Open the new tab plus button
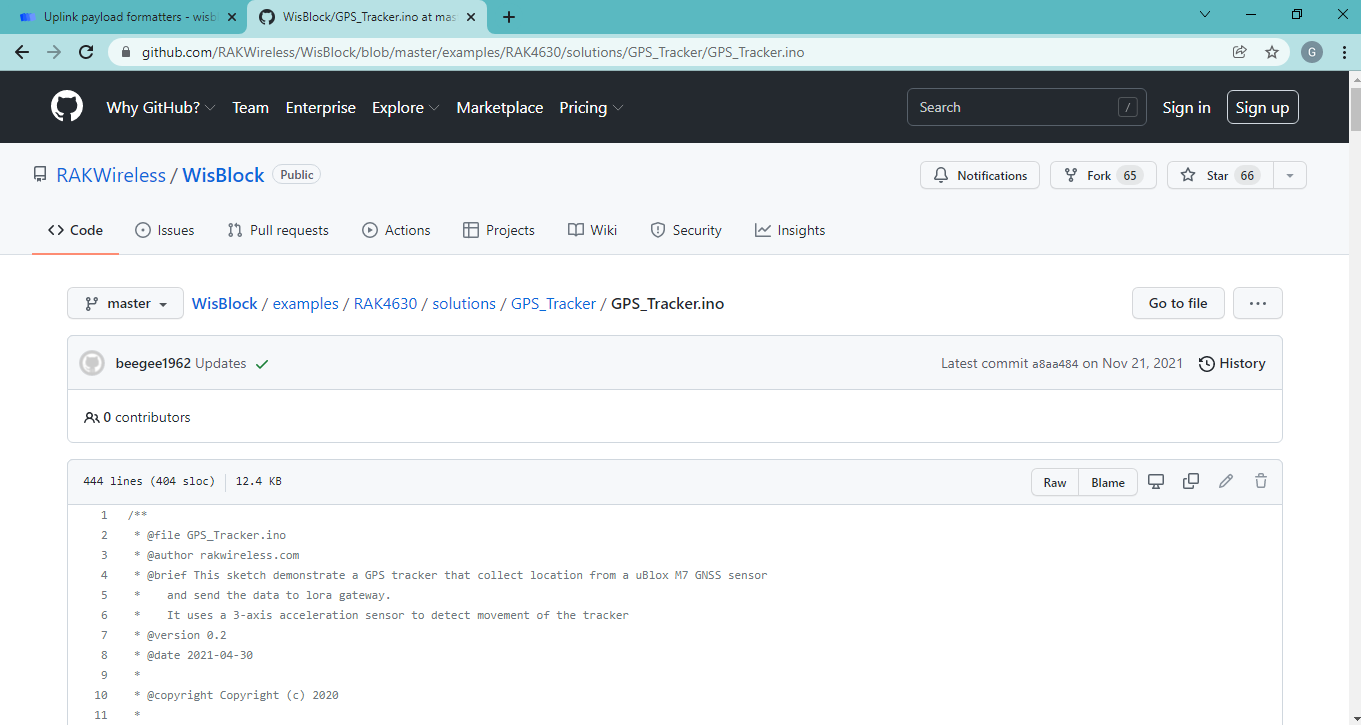 coord(509,17)
